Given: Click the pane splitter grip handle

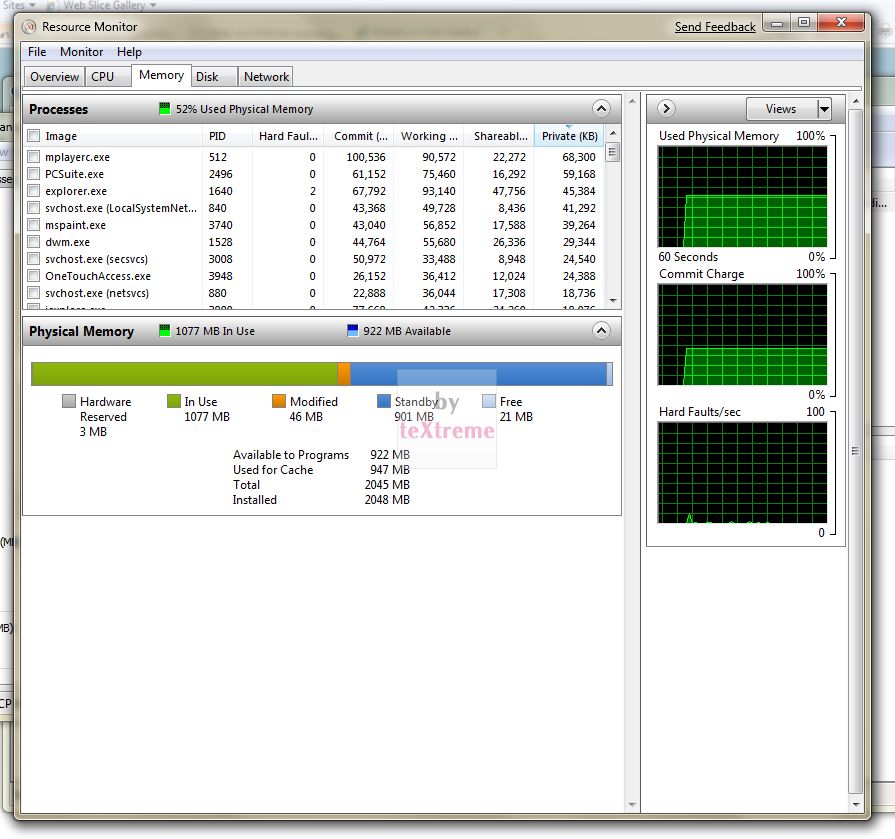Looking at the screenshot, I should [855, 451].
